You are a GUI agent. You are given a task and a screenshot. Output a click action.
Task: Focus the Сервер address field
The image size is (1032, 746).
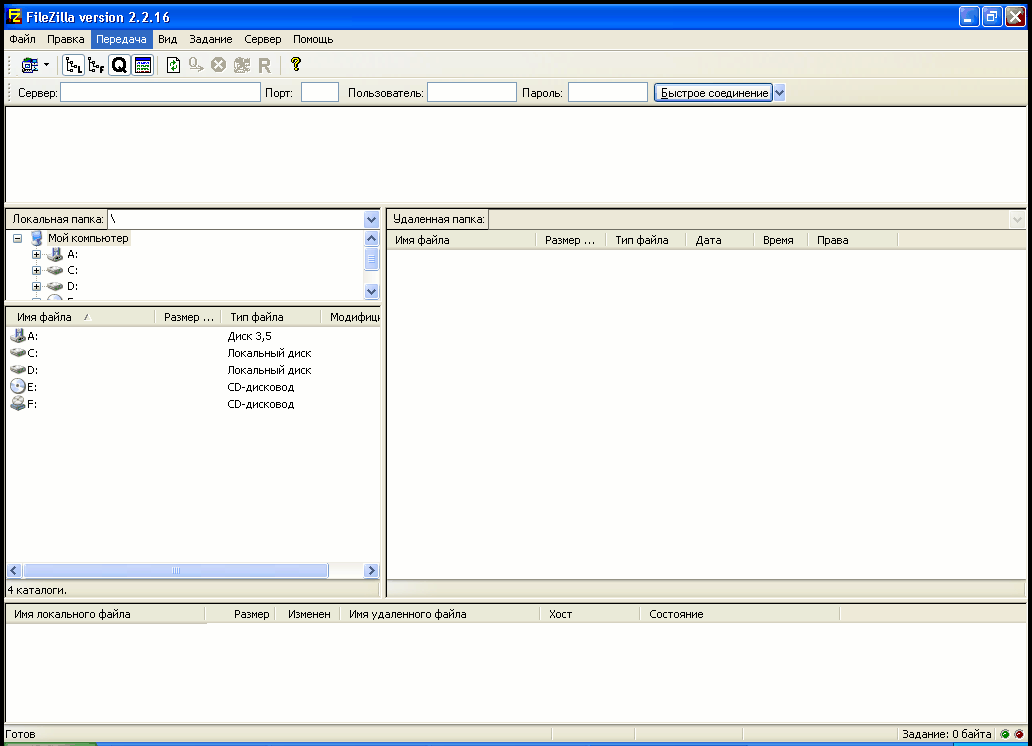[x=161, y=92]
